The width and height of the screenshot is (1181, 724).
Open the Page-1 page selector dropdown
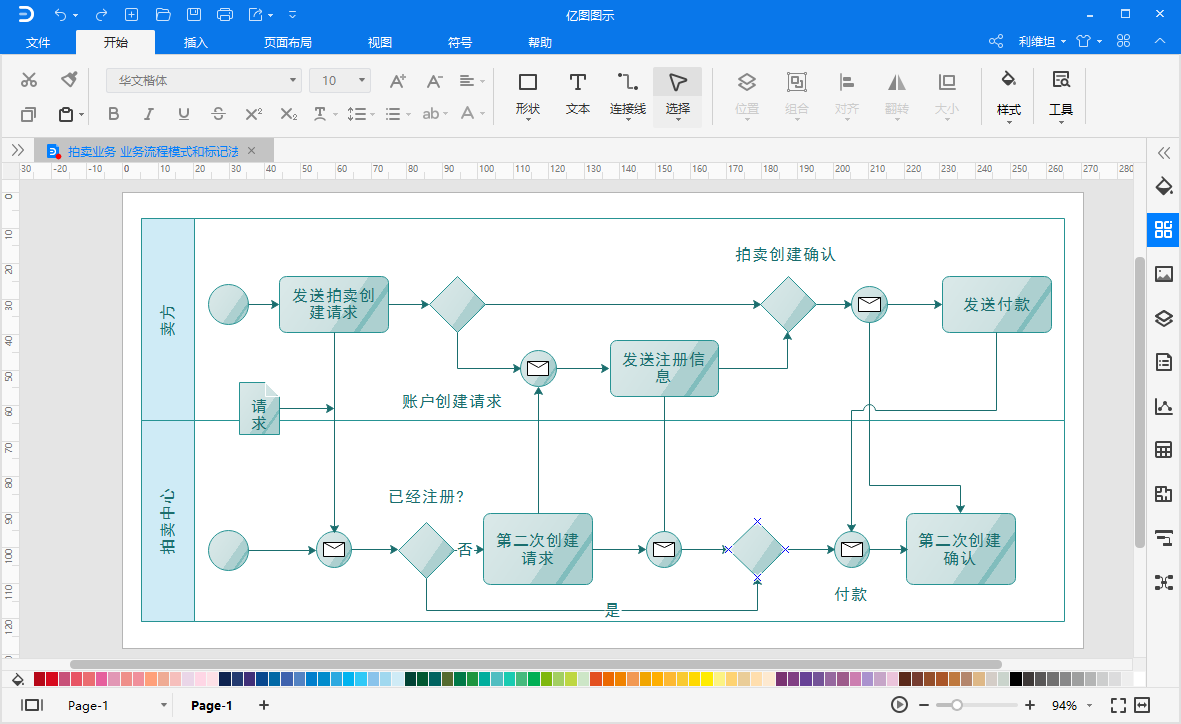point(163,705)
